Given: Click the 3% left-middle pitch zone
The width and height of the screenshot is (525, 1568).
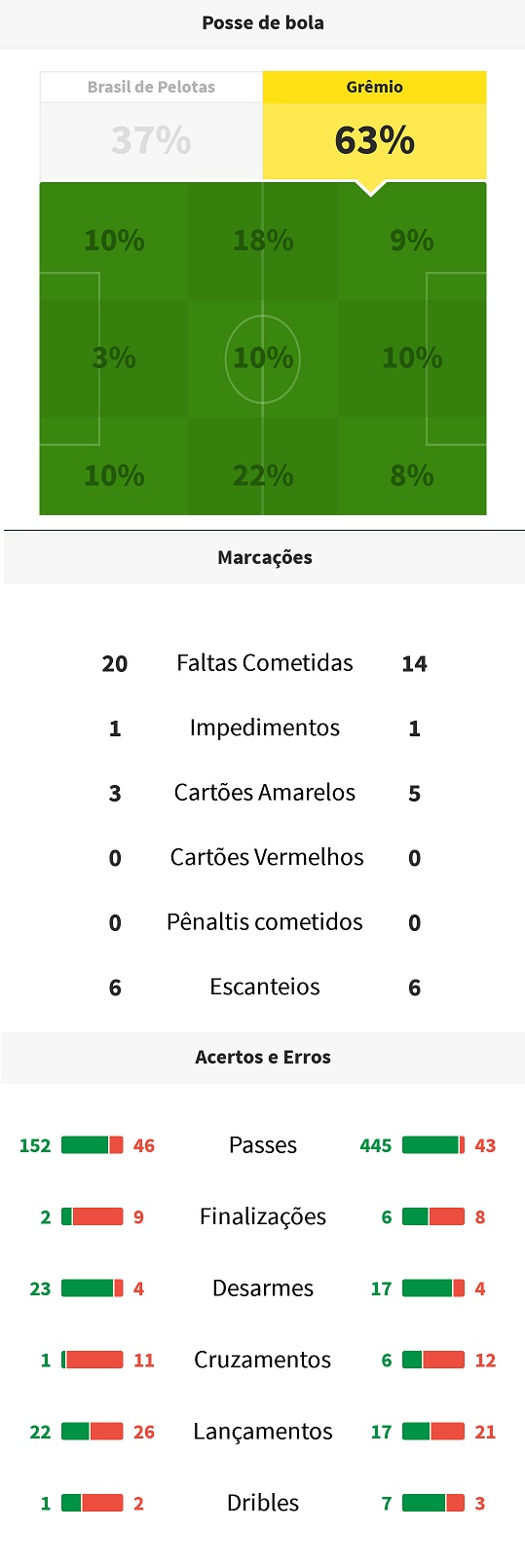Looking at the screenshot, I should coord(114,357).
